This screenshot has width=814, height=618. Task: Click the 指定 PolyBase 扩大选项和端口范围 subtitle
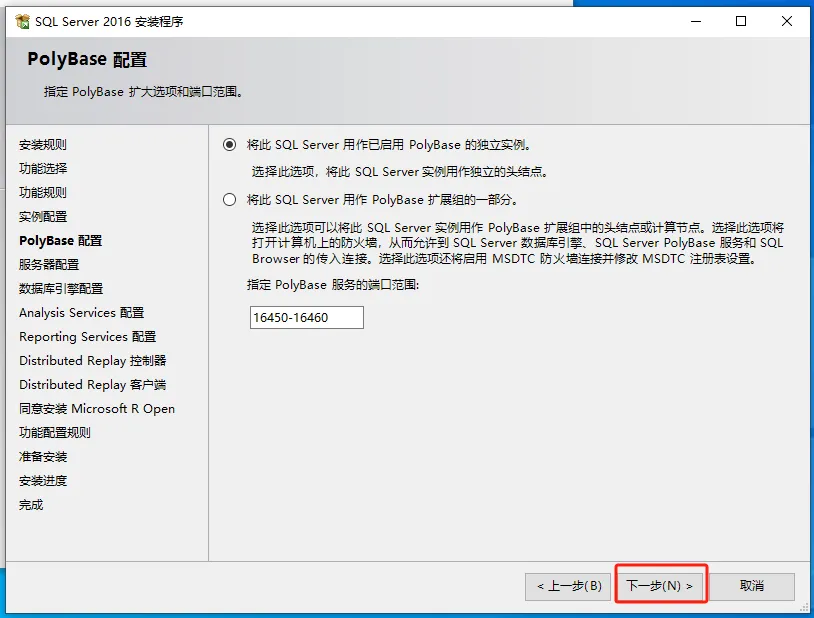[x=144, y=92]
